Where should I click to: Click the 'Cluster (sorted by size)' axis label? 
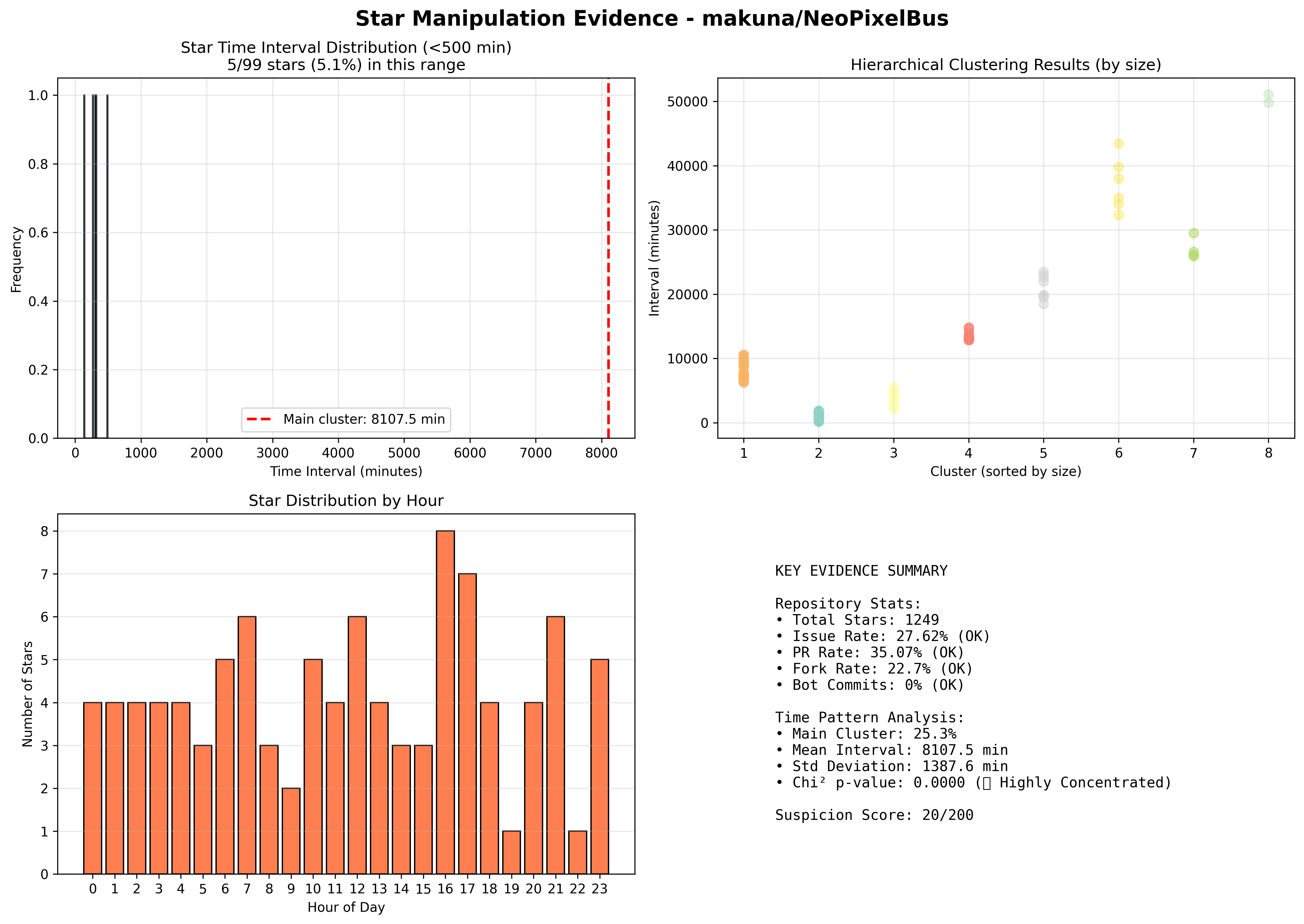click(x=1005, y=471)
